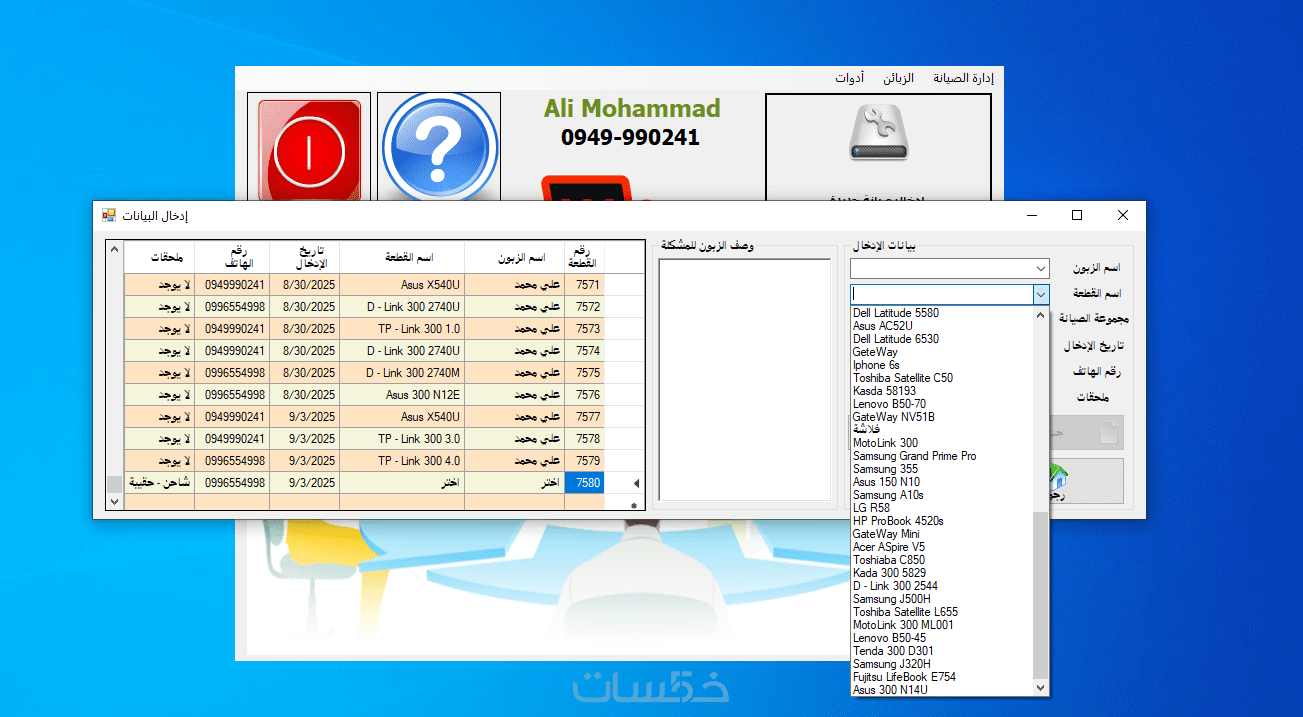Image resolution: width=1303 pixels, height=717 pixels.
Task: Click the data entry window title icon
Action: 109,215
